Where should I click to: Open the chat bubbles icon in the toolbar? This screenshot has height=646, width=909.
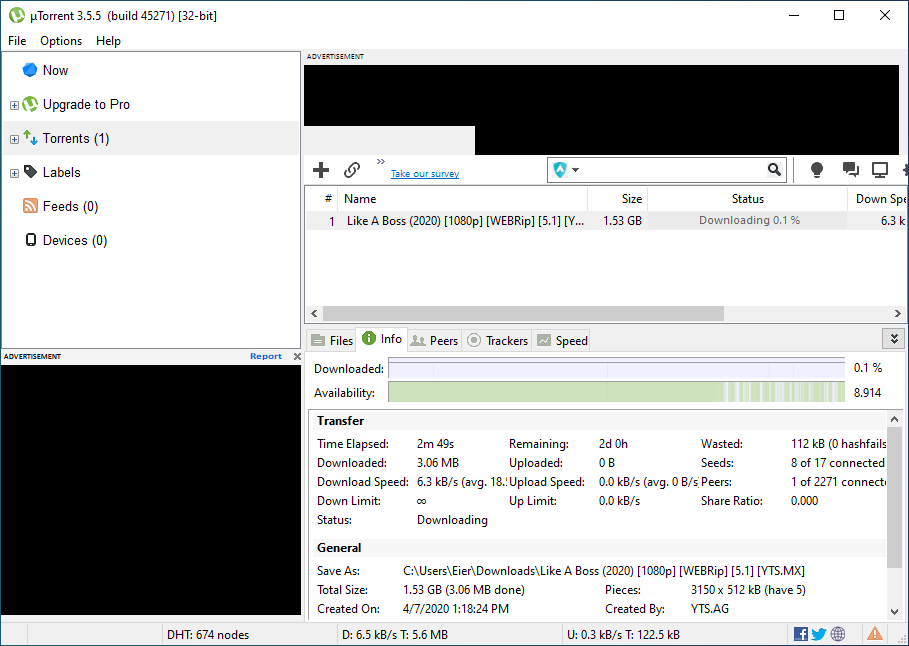point(850,170)
